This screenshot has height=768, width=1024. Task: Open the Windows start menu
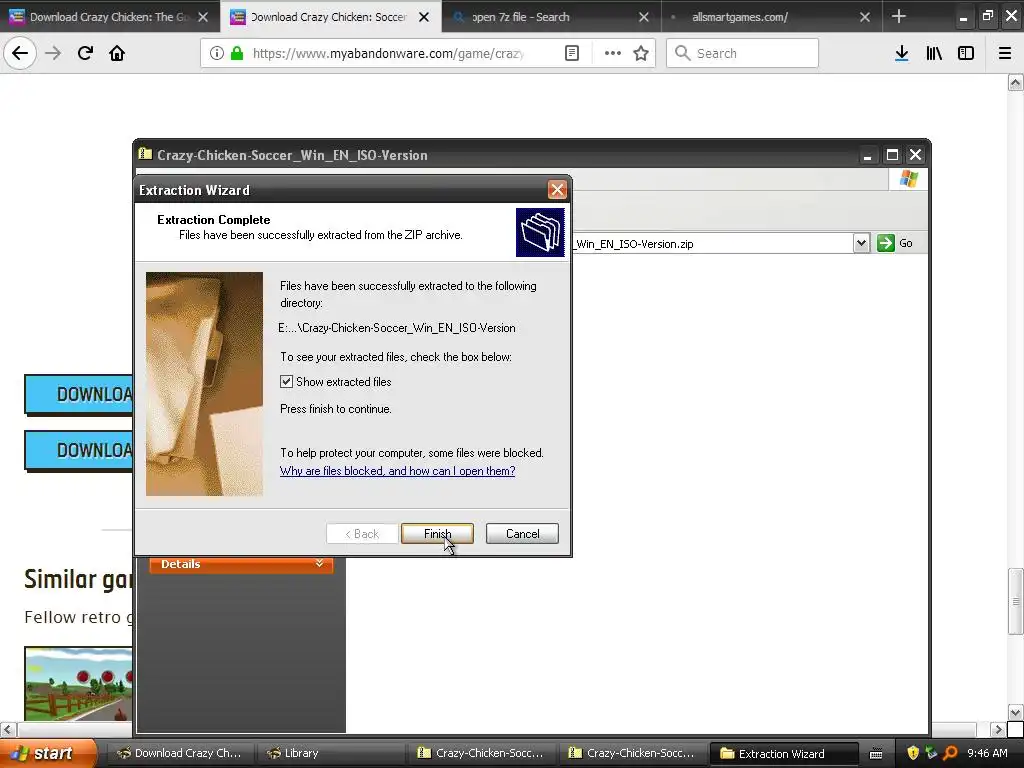pos(48,753)
